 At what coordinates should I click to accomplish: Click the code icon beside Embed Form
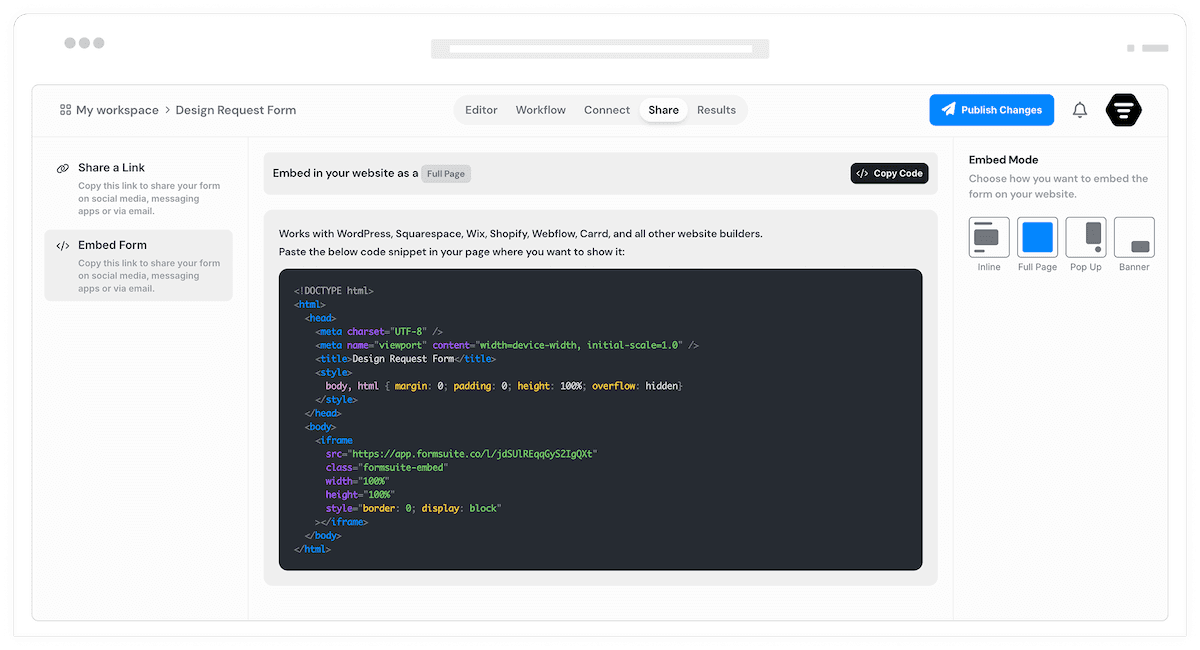click(62, 244)
